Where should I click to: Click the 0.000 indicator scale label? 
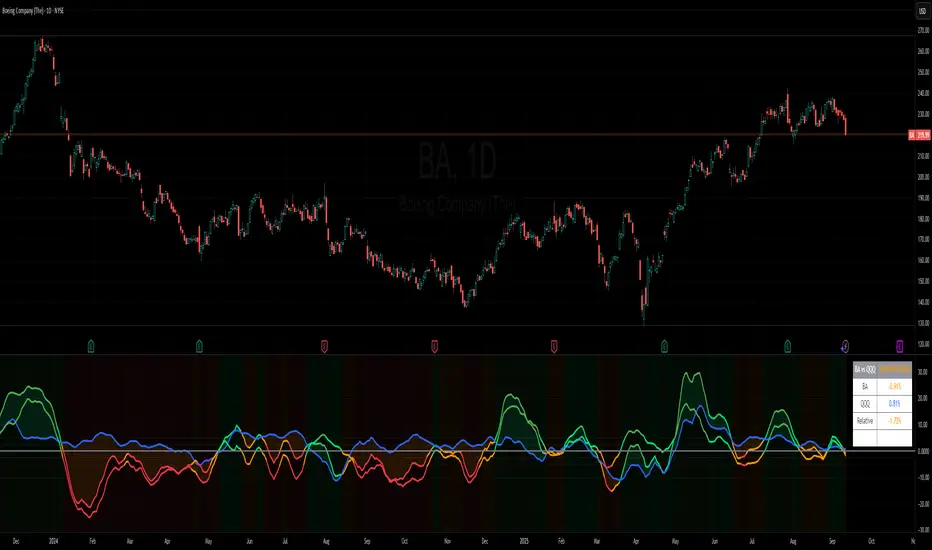tap(923, 451)
